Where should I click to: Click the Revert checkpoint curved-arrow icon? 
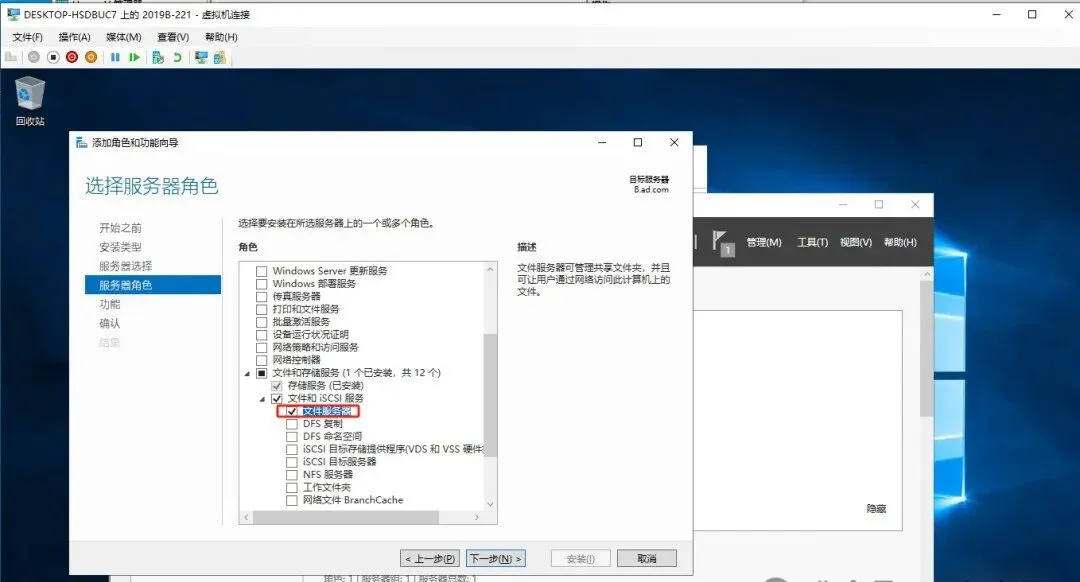[x=177, y=57]
